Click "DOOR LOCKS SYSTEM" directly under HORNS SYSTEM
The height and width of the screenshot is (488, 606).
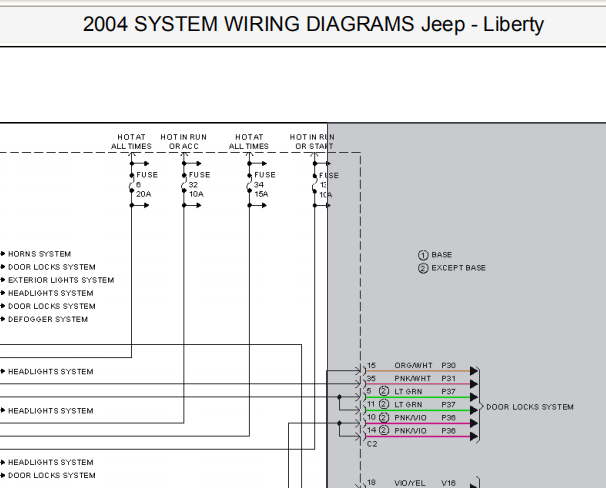(52, 267)
